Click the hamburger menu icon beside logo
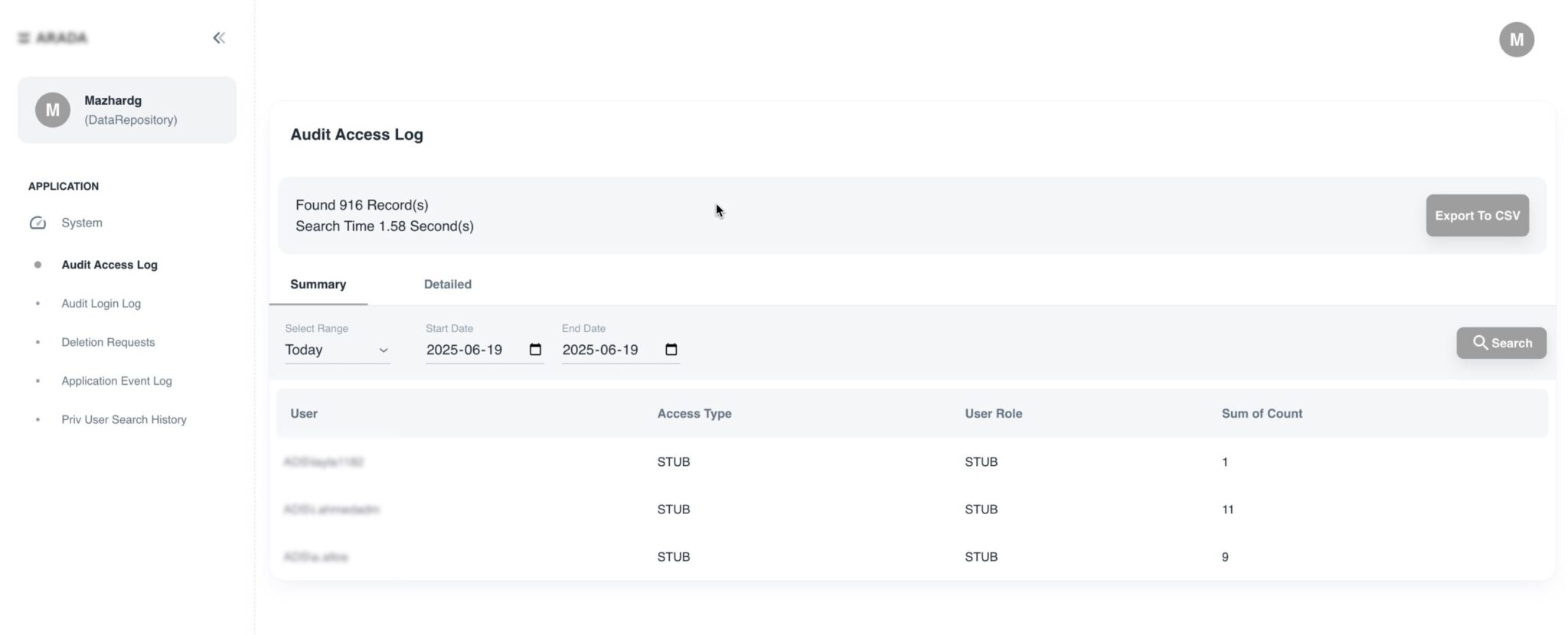The image size is (1568, 635). (24, 37)
